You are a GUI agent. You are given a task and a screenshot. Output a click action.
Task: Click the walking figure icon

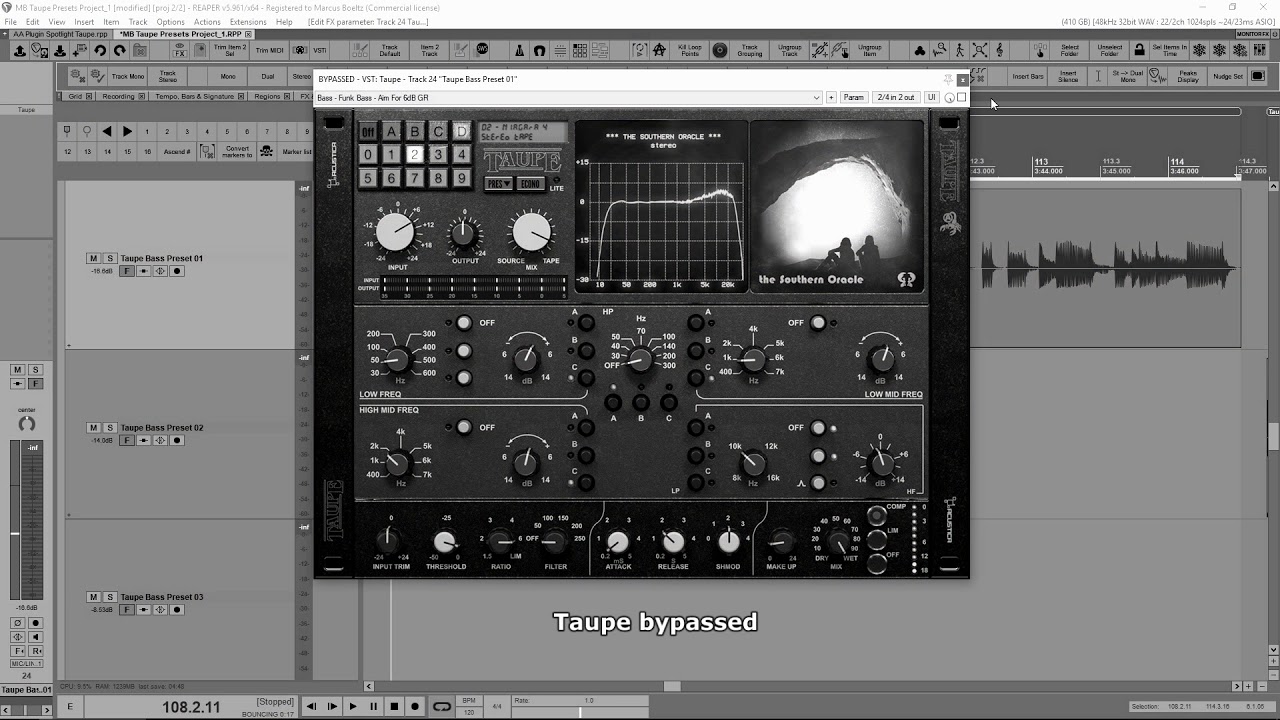click(x=960, y=49)
